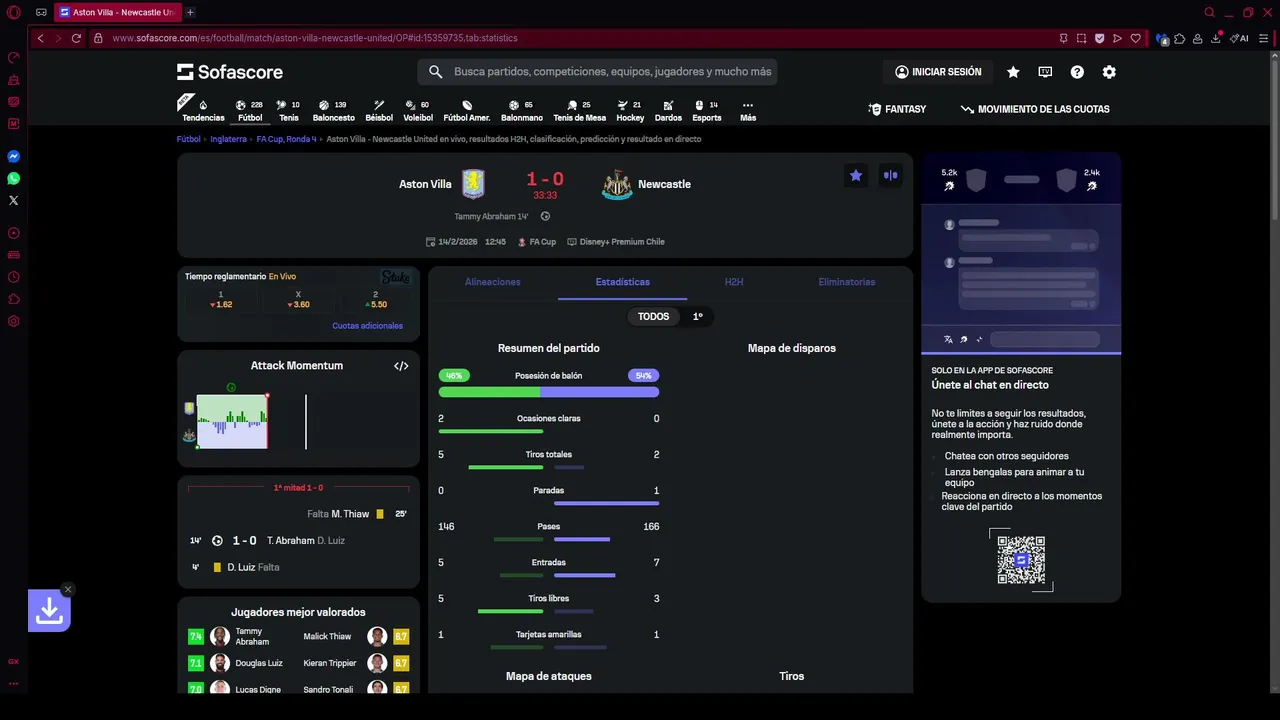The height and width of the screenshot is (720, 1280).
Task: Bookmark page with heart icon
Action: coord(1135,38)
